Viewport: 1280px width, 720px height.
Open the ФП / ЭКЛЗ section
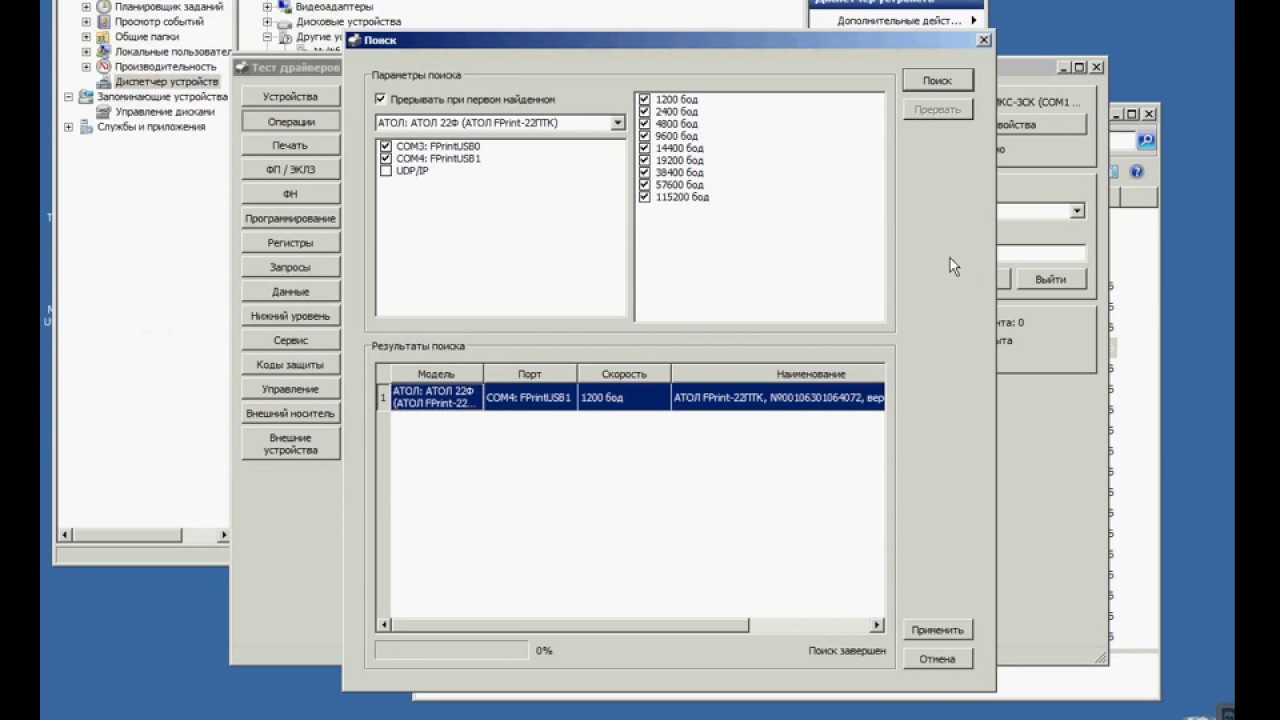click(290, 170)
